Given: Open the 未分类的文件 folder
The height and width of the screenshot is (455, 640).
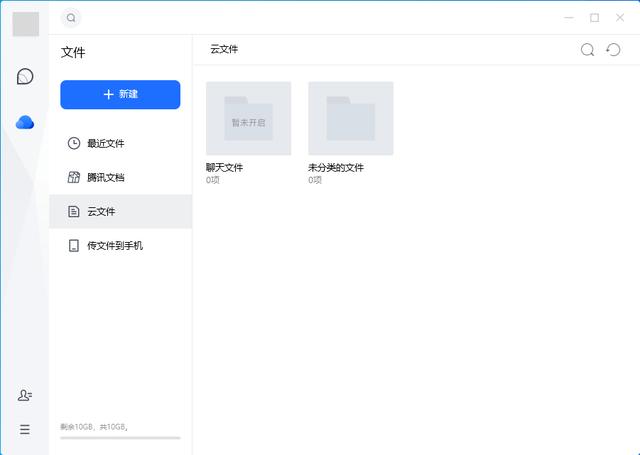Looking at the screenshot, I should coord(350,119).
